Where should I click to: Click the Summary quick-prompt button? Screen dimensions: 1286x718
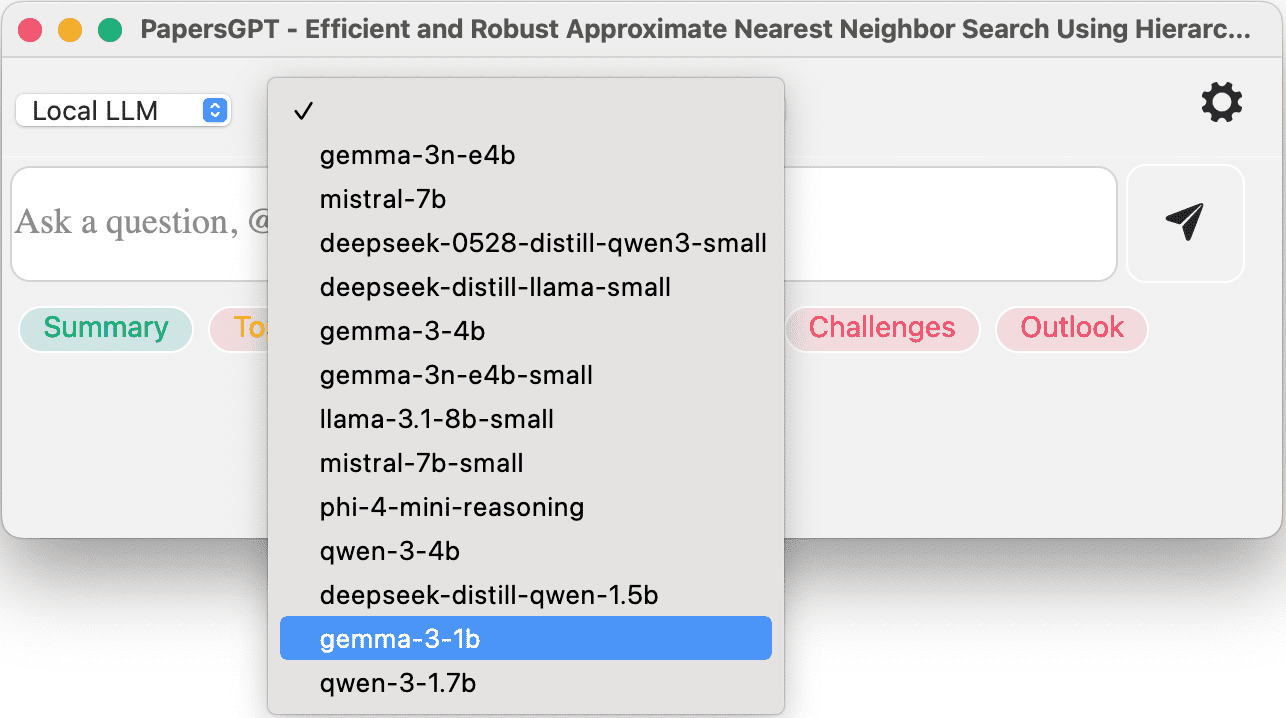coord(106,328)
